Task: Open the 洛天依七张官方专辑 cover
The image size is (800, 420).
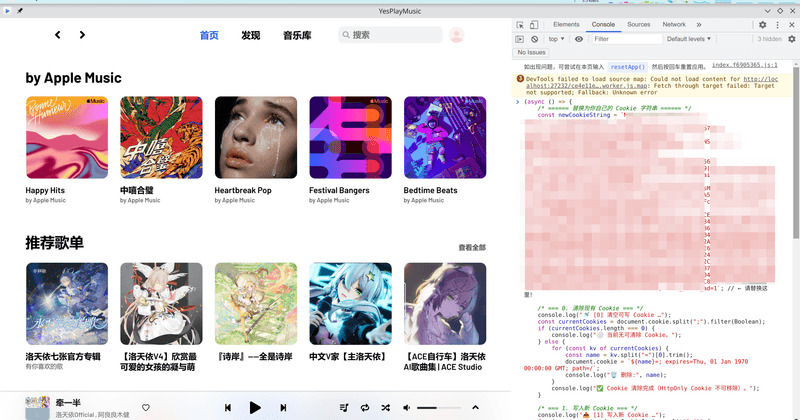Action: coord(67,304)
